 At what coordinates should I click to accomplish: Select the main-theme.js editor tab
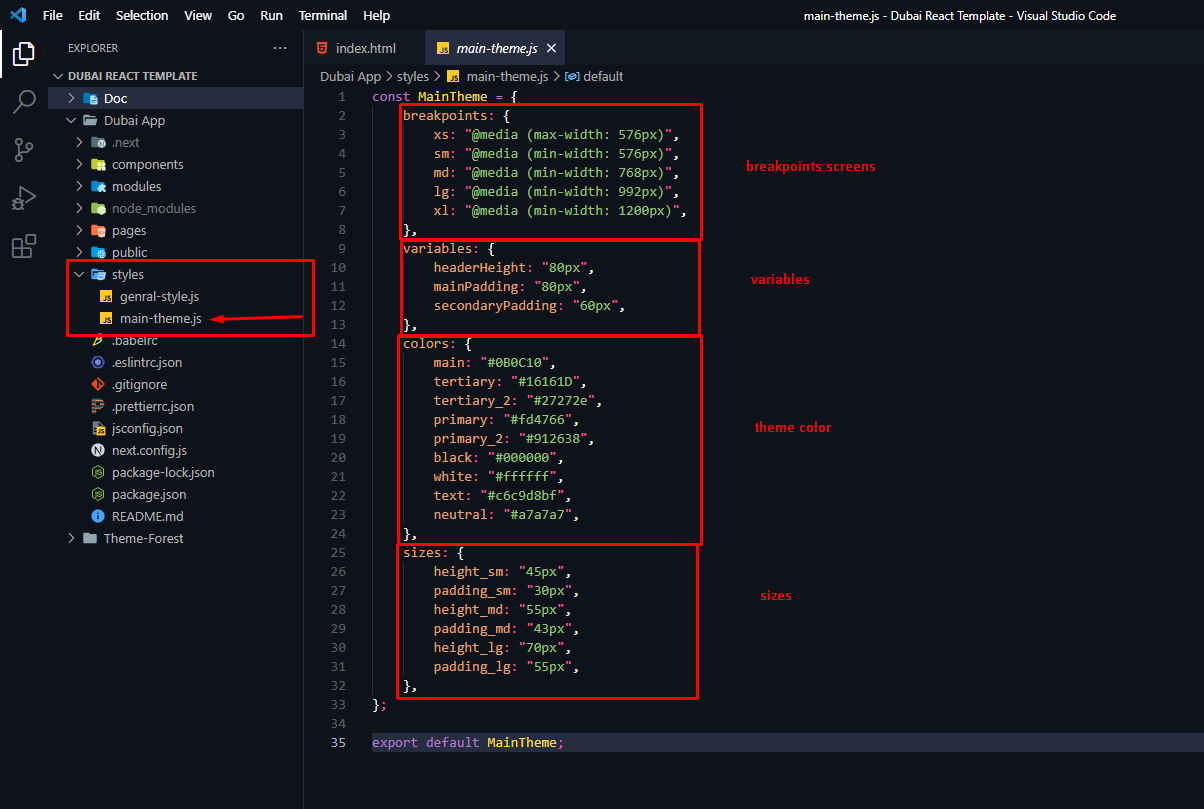[496, 48]
